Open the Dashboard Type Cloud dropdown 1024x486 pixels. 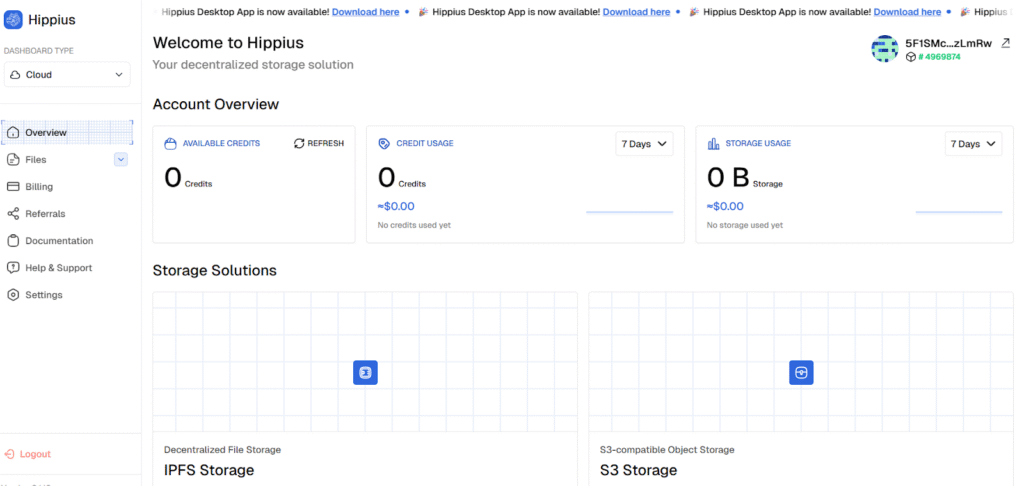[68, 75]
